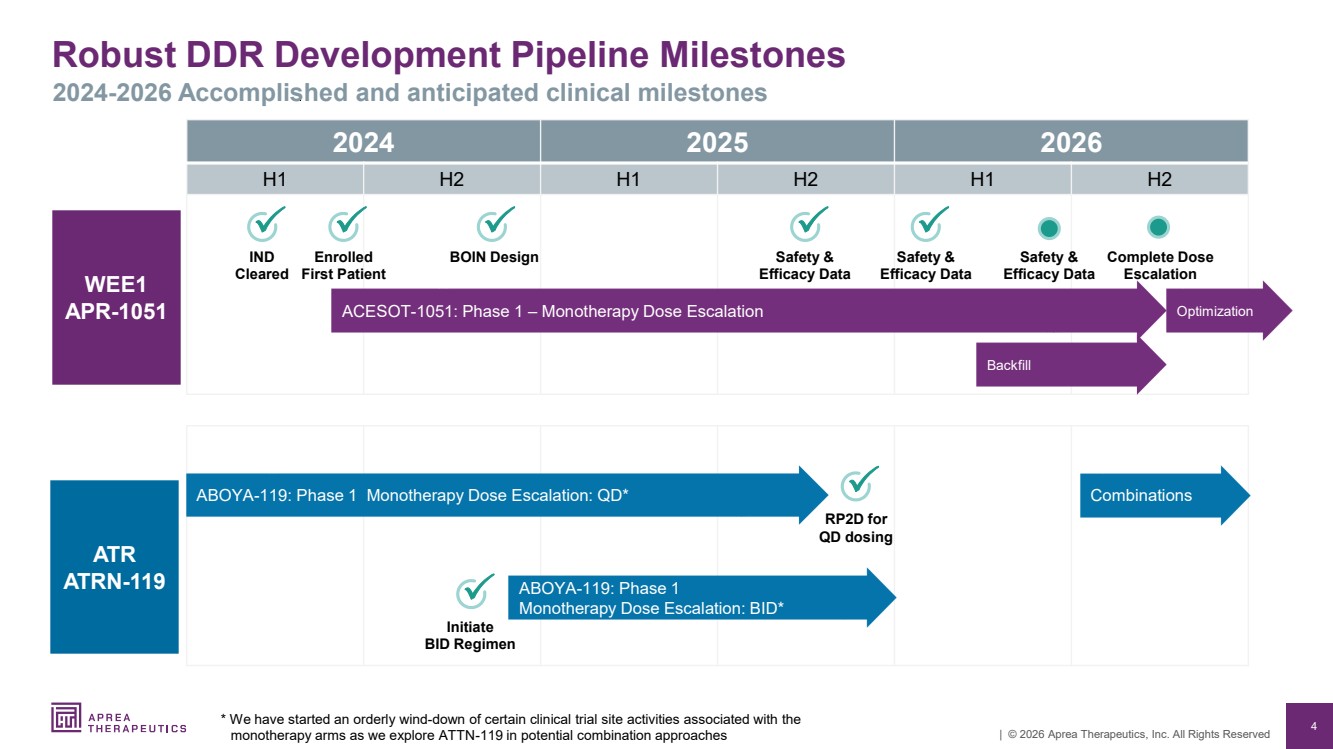
Task: Click the WEE1 APR-1051 purple box
Action: [116, 297]
